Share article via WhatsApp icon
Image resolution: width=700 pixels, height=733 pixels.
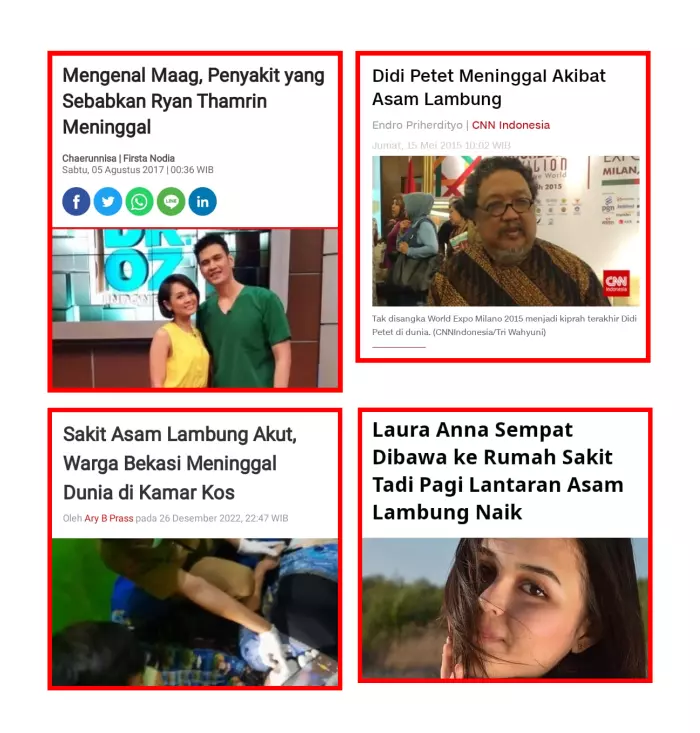tap(139, 201)
